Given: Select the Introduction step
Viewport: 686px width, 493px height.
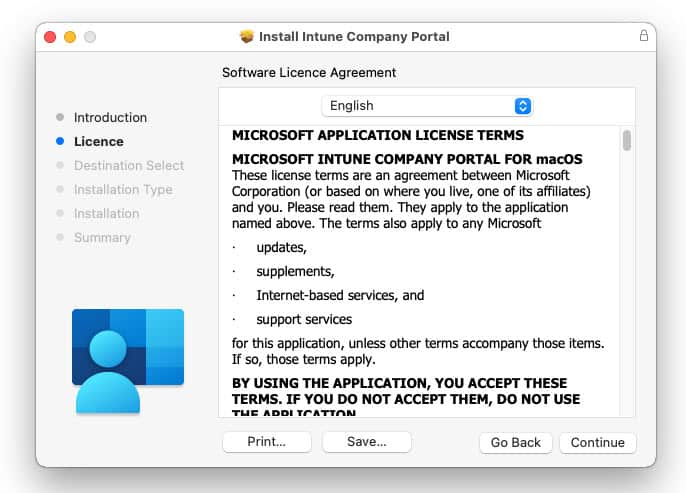Looking at the screenshot, I should click(110, 117).
